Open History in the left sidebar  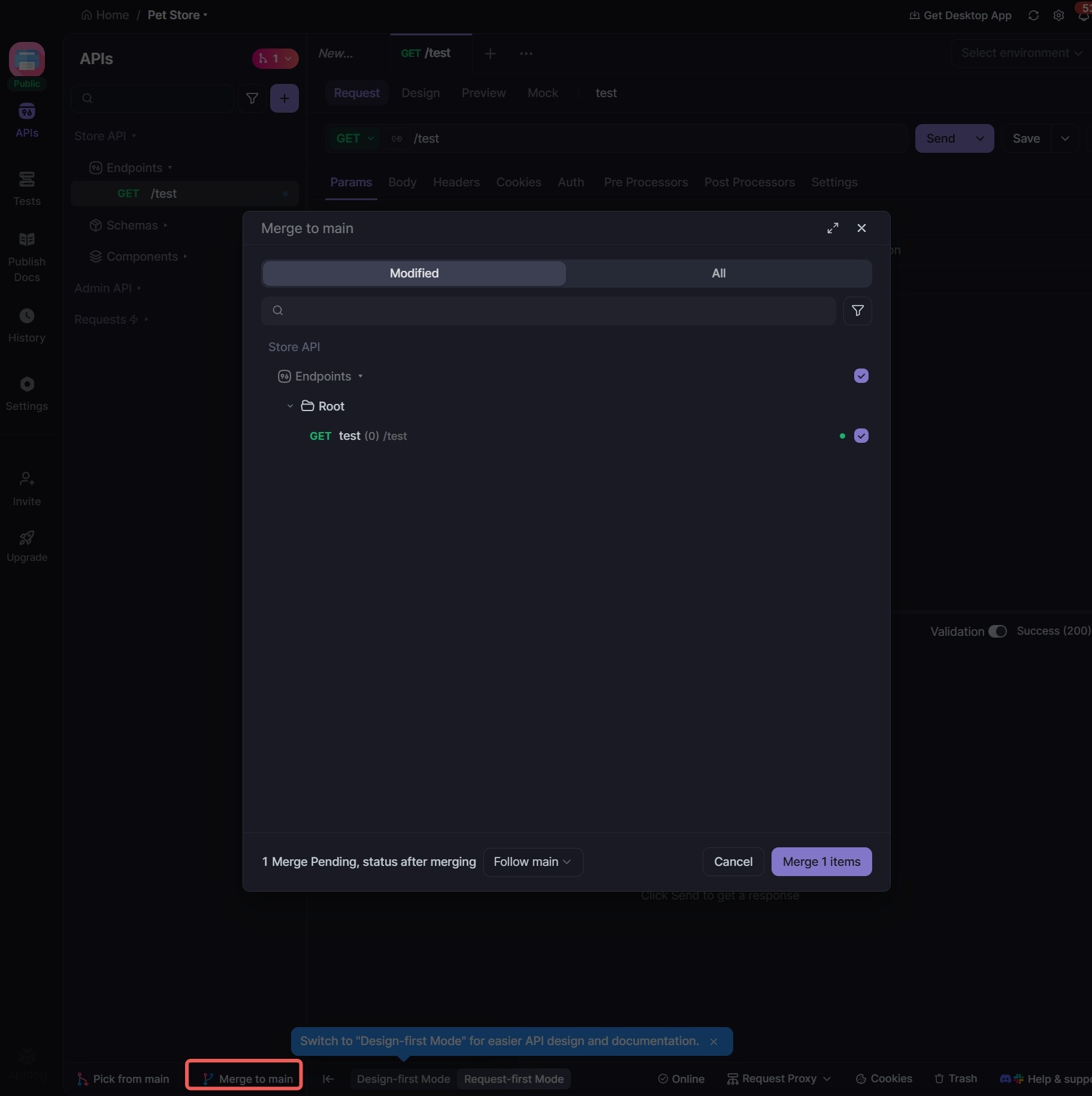click(27, 324)
